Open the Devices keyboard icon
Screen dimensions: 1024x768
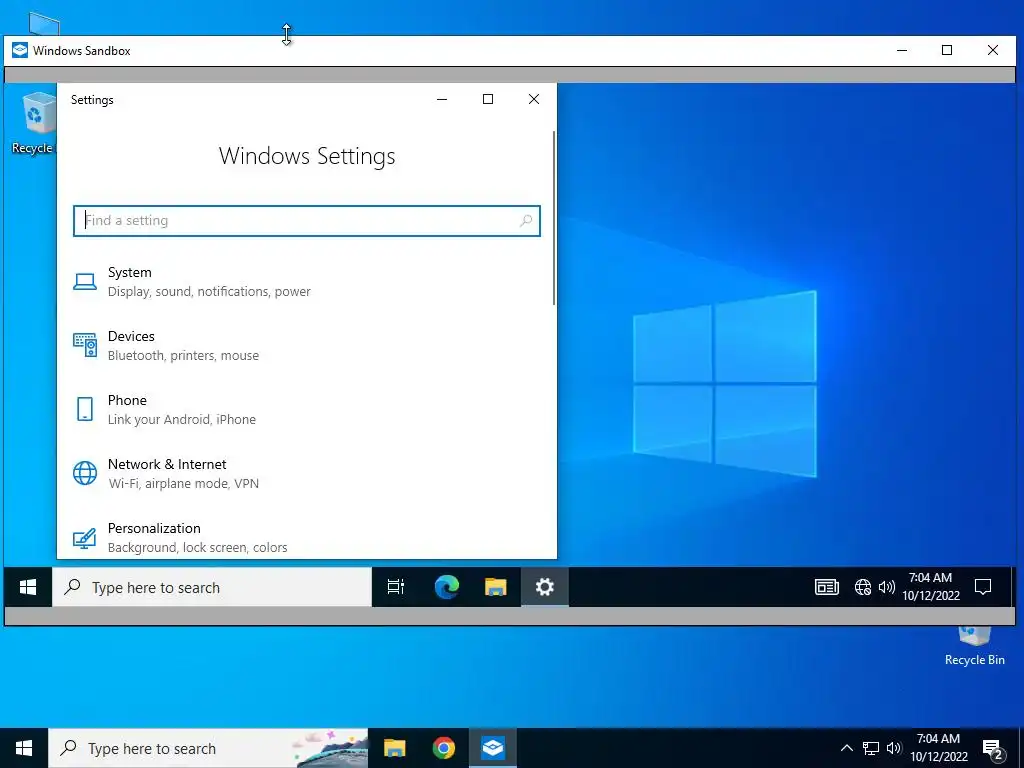(x=85, y=345)
